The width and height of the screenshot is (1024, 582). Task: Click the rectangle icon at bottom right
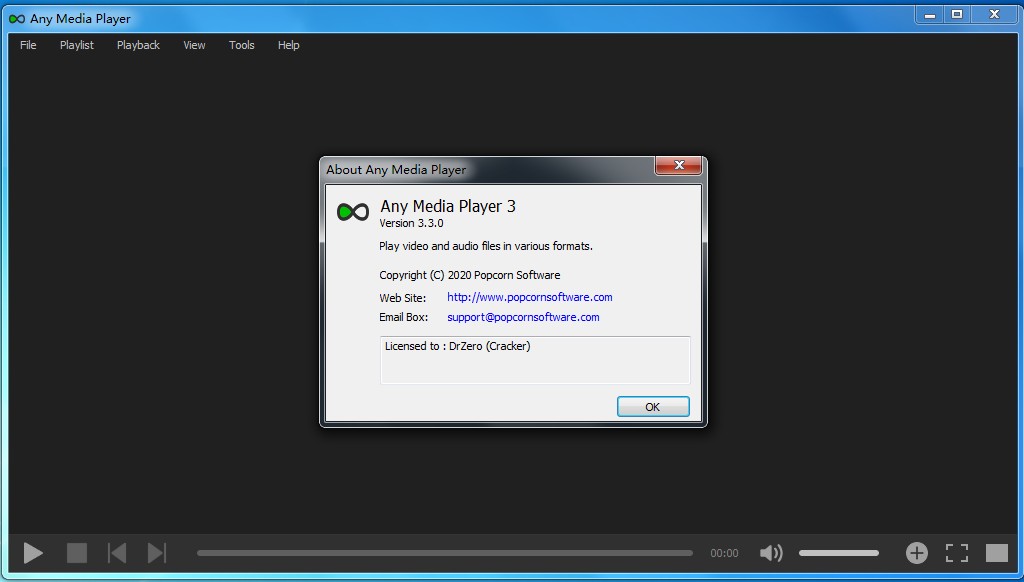pyautogui.click(x=996, y=553)
